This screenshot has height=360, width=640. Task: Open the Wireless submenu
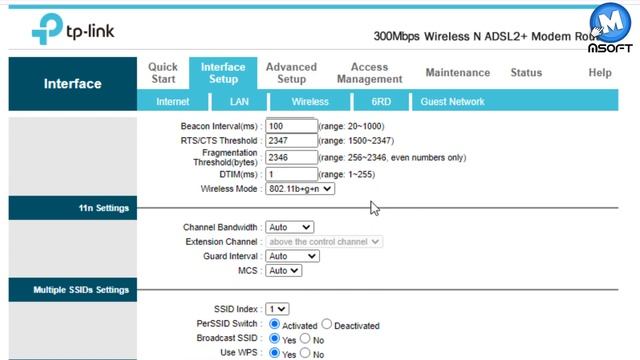tap(310, 102)
